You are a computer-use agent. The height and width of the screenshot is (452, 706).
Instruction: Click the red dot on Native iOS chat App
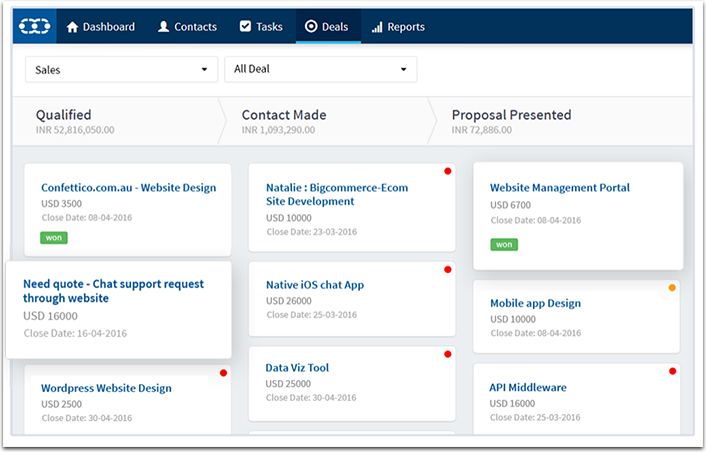(448, 270)
